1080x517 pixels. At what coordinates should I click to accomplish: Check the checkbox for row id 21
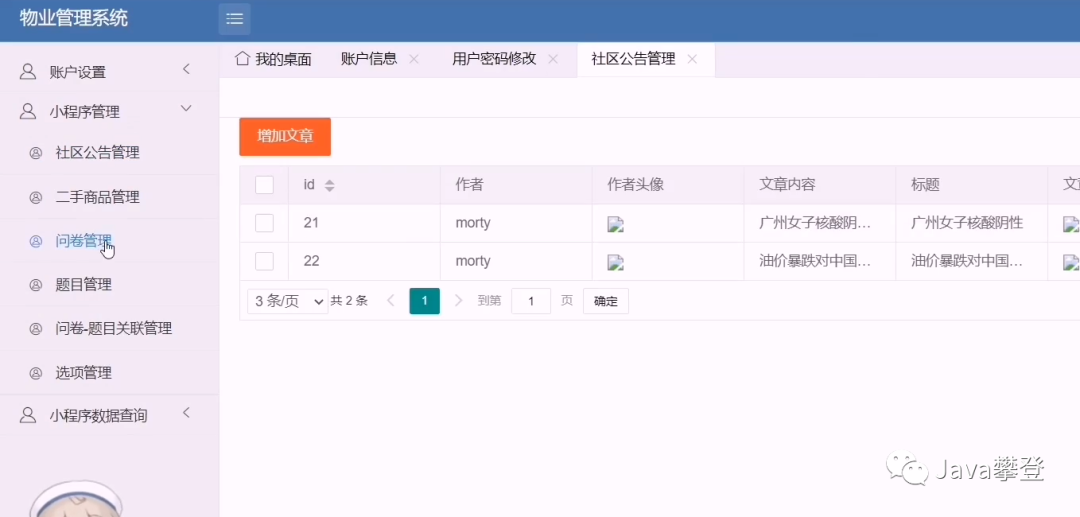264,223
